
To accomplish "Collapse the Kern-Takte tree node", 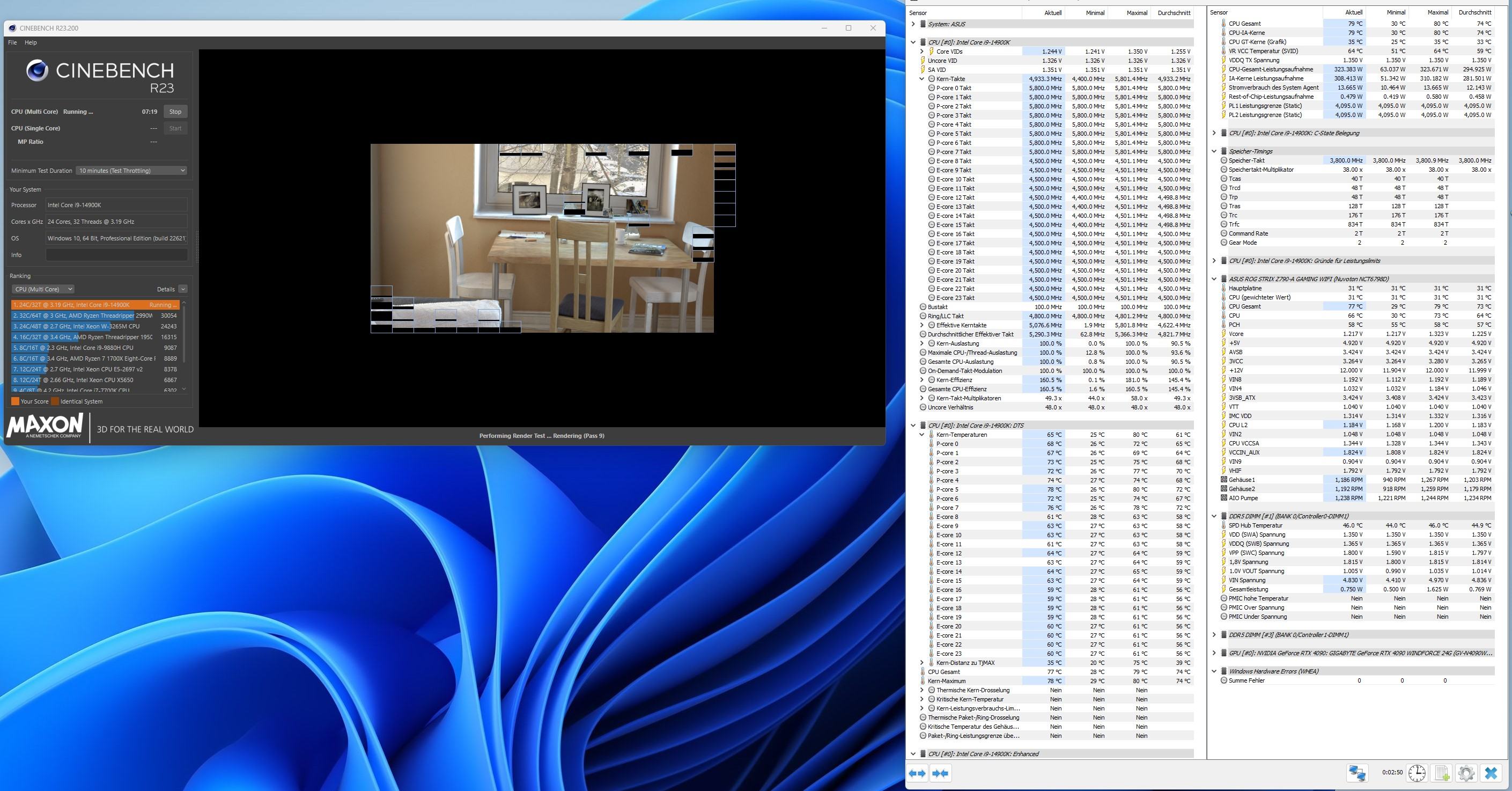I will pyautogui.click(x=921, y=79).
